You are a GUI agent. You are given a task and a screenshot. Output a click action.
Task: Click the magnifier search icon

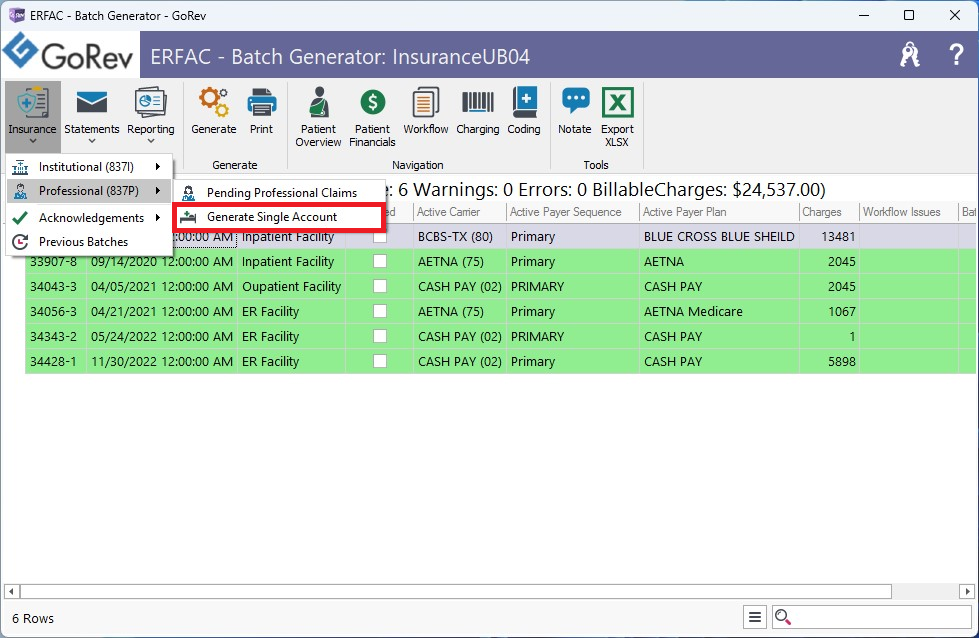point(783,617)
